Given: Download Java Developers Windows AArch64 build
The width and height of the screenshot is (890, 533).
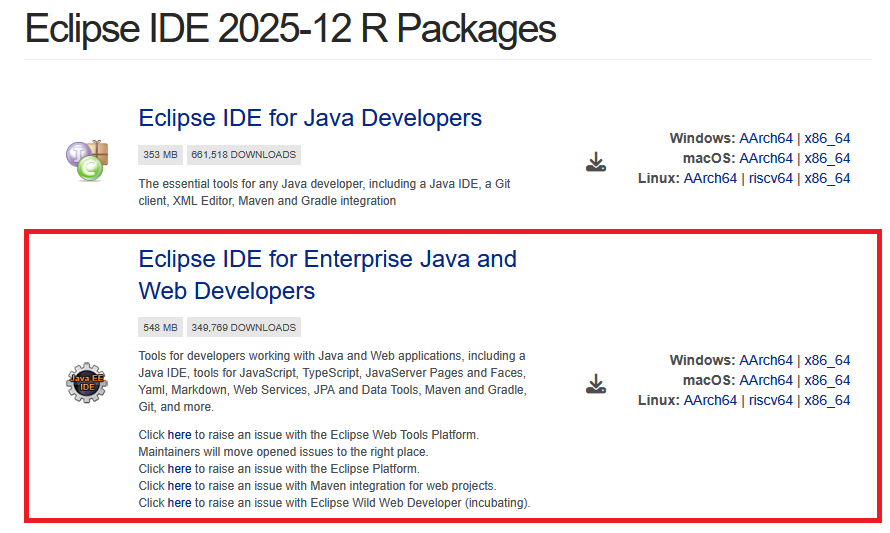Looking at the screenshot, I should (765, 138).
